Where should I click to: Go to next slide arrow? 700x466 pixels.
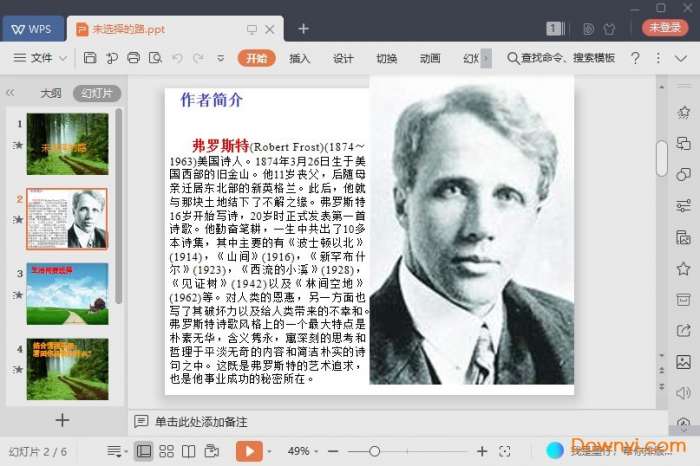coord(662,387)
